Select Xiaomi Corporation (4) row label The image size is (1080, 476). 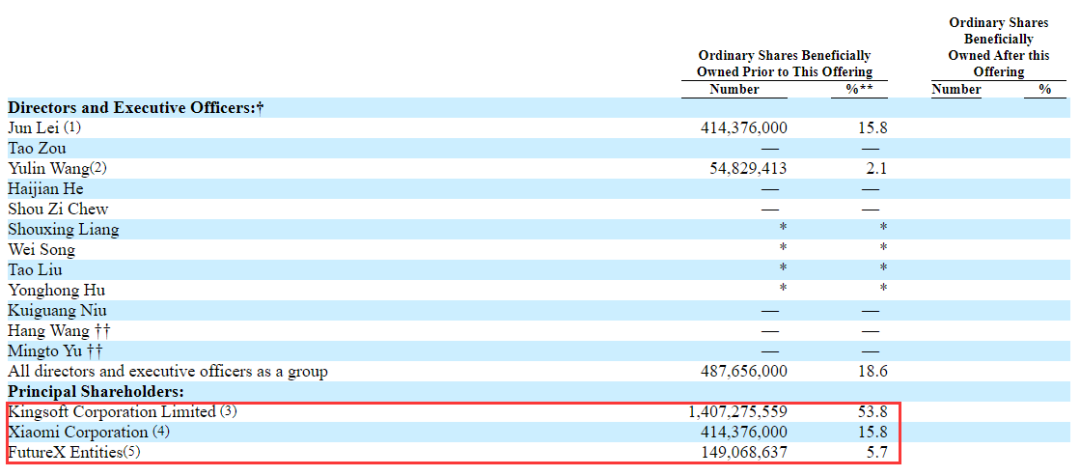88,433
